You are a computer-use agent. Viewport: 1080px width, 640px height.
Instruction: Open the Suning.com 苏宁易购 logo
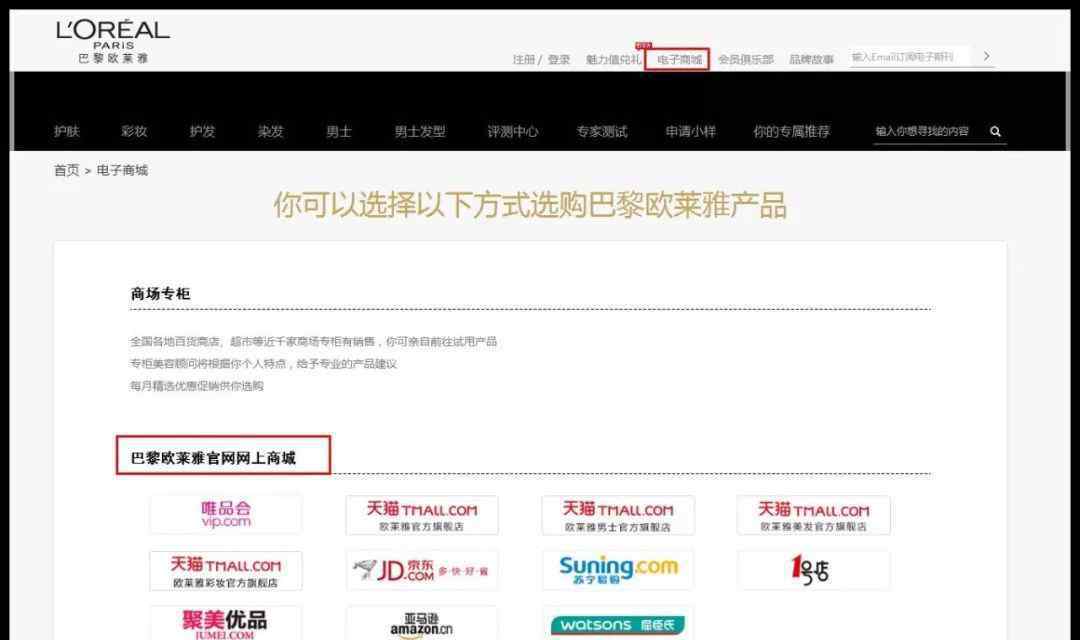(618, 570)
